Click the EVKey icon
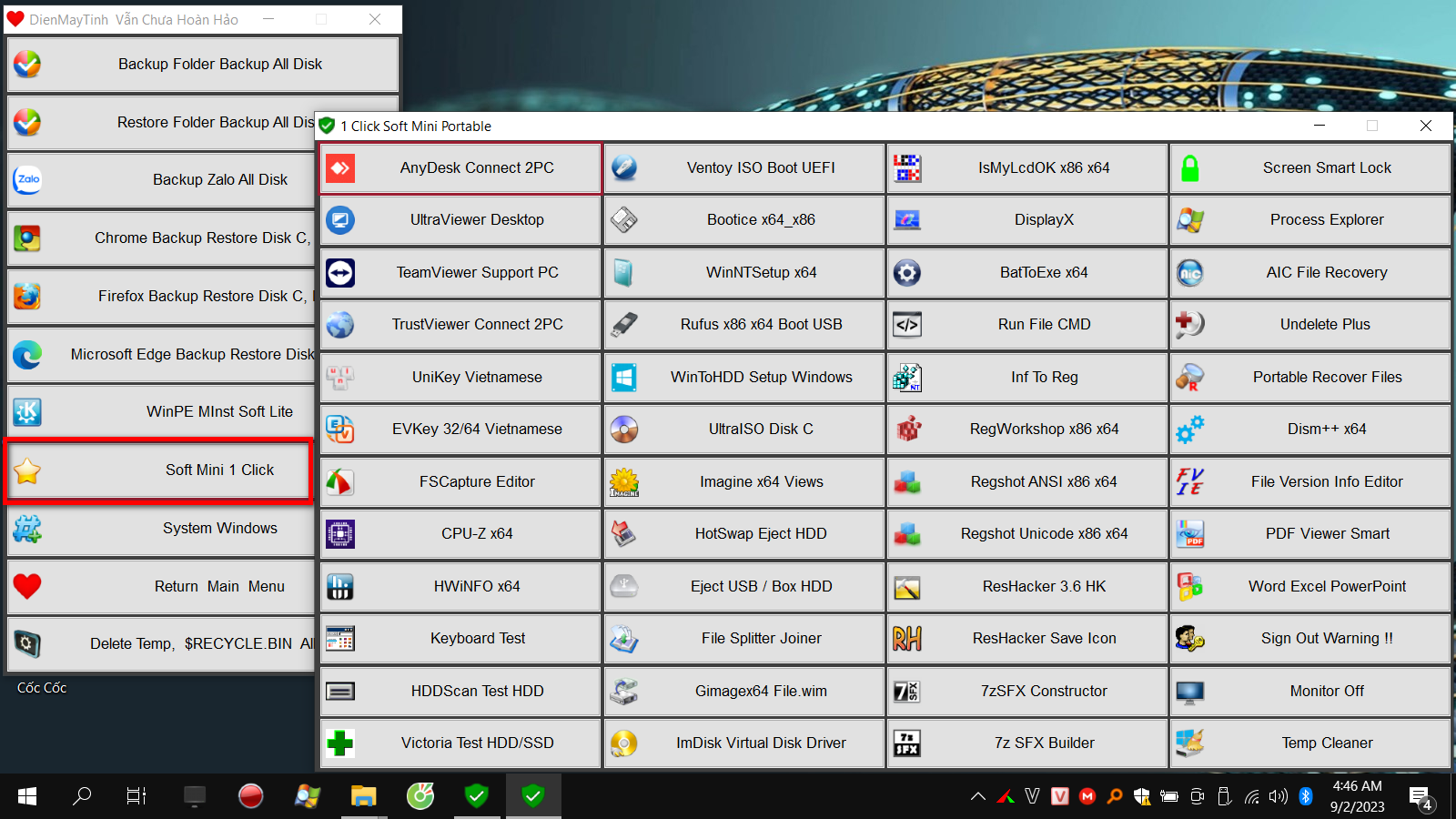 pyautogui.click(x=340, y=430)
